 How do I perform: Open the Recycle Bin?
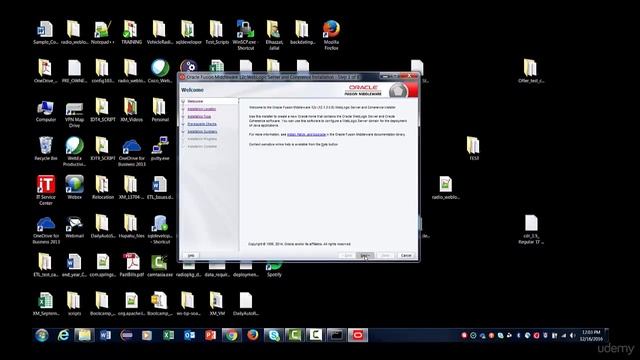45,149
